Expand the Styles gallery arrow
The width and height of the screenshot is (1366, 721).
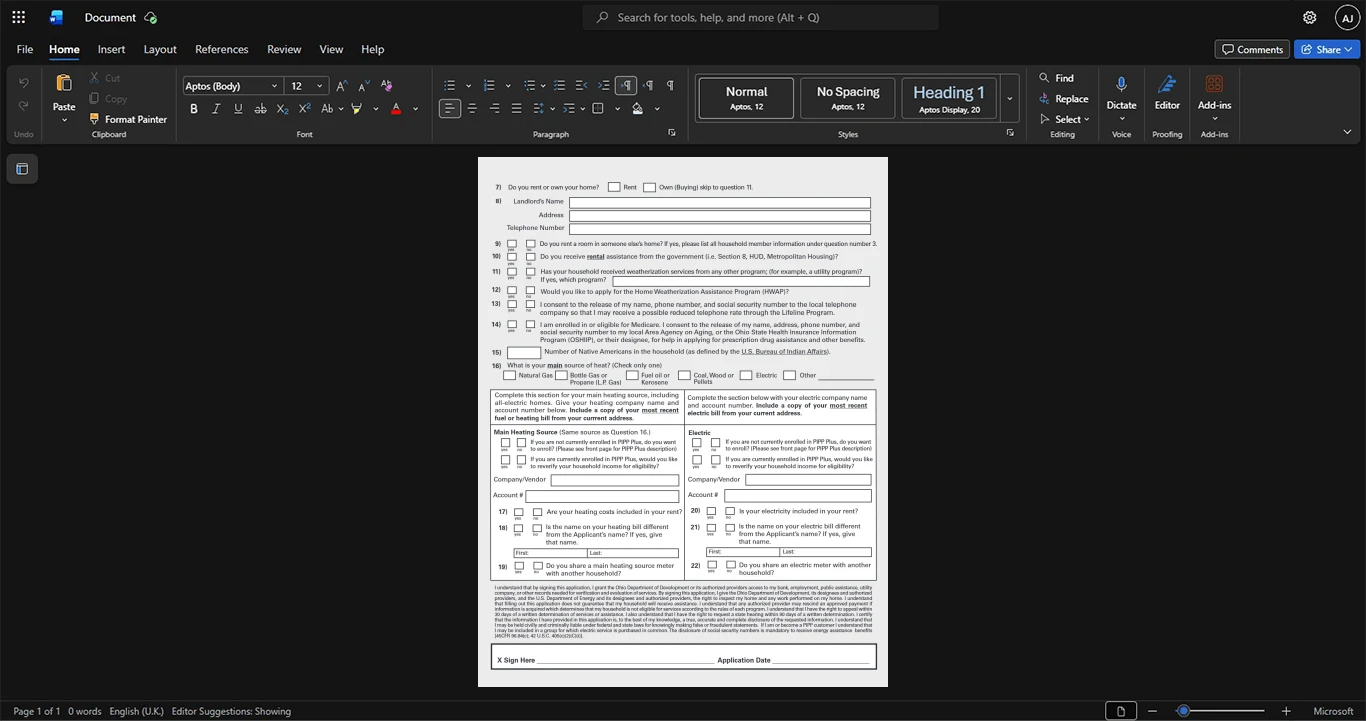coord(1009,98)
